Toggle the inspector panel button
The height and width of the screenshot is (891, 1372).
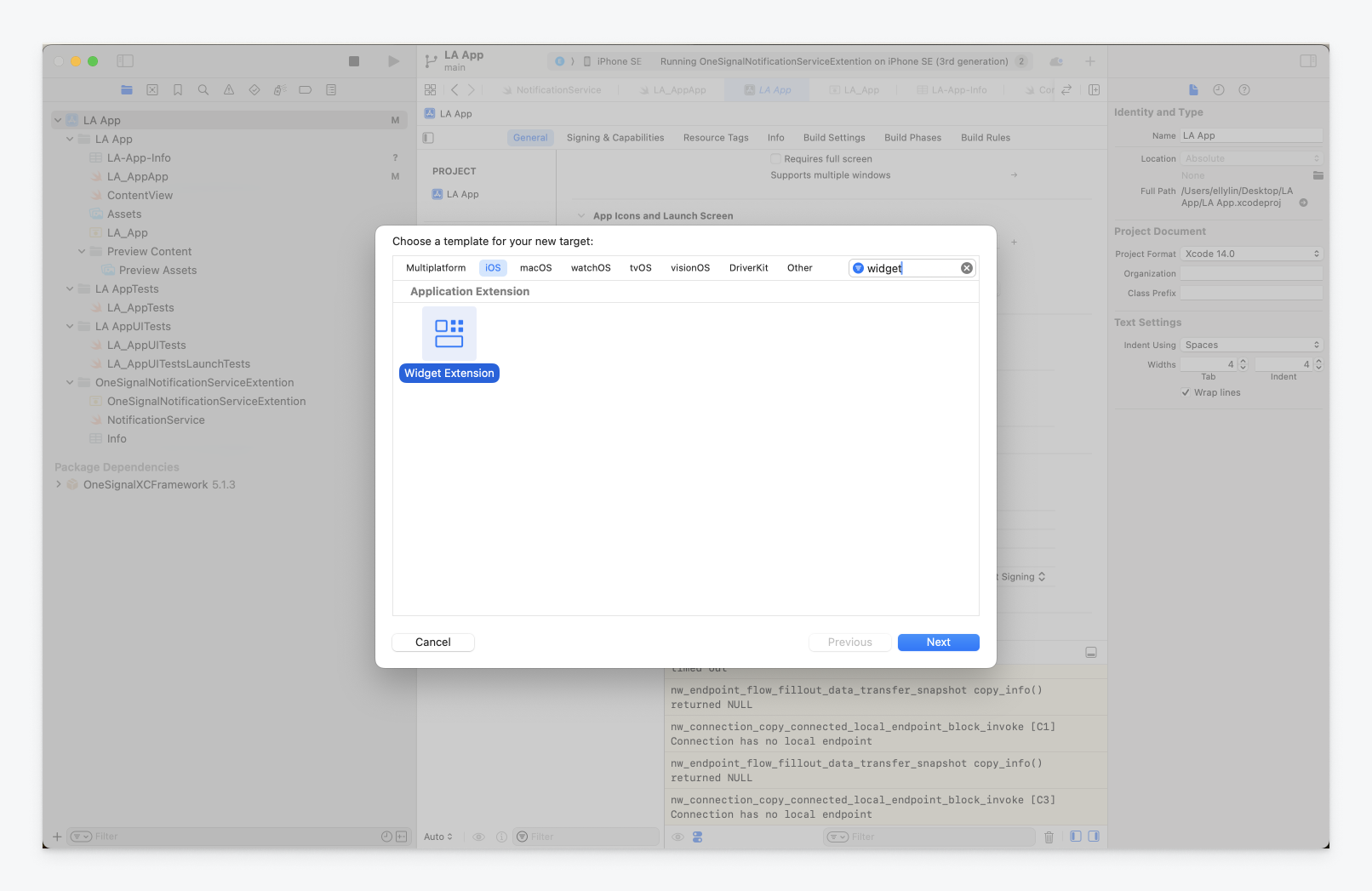click(x=1308, y=61)
